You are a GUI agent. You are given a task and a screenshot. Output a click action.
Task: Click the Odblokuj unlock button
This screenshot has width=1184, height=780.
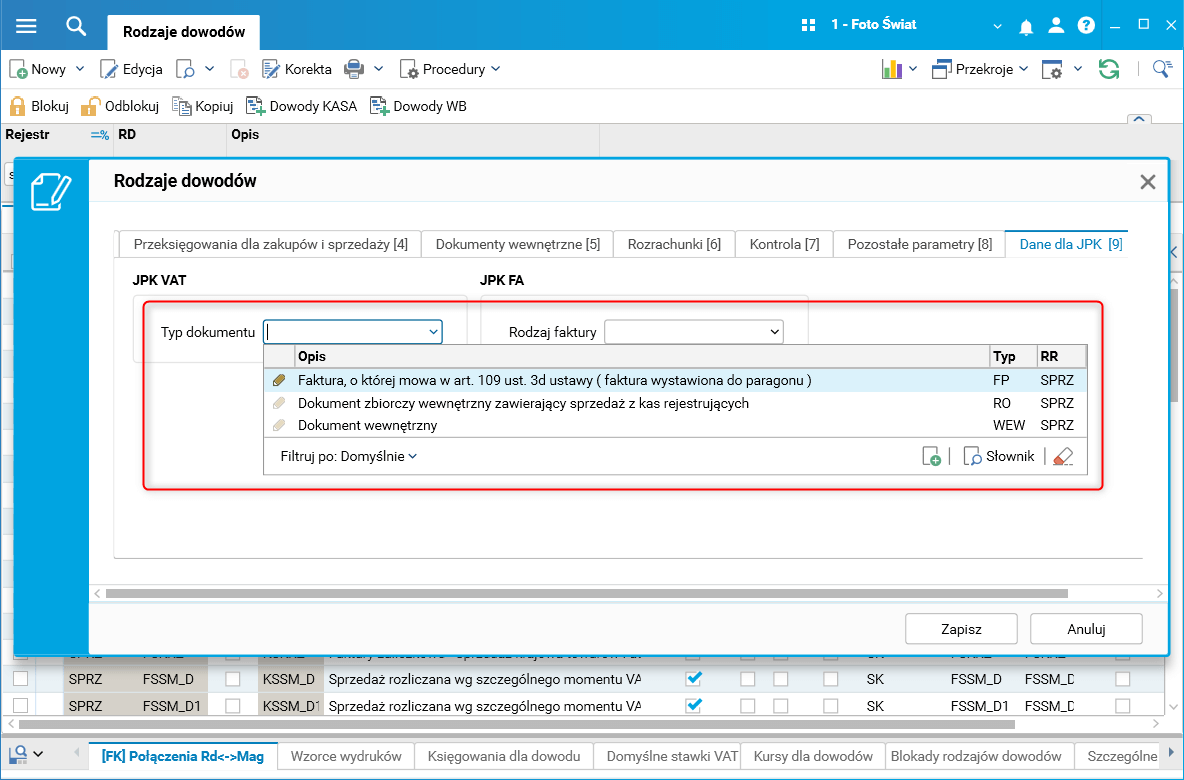(120, 106)
